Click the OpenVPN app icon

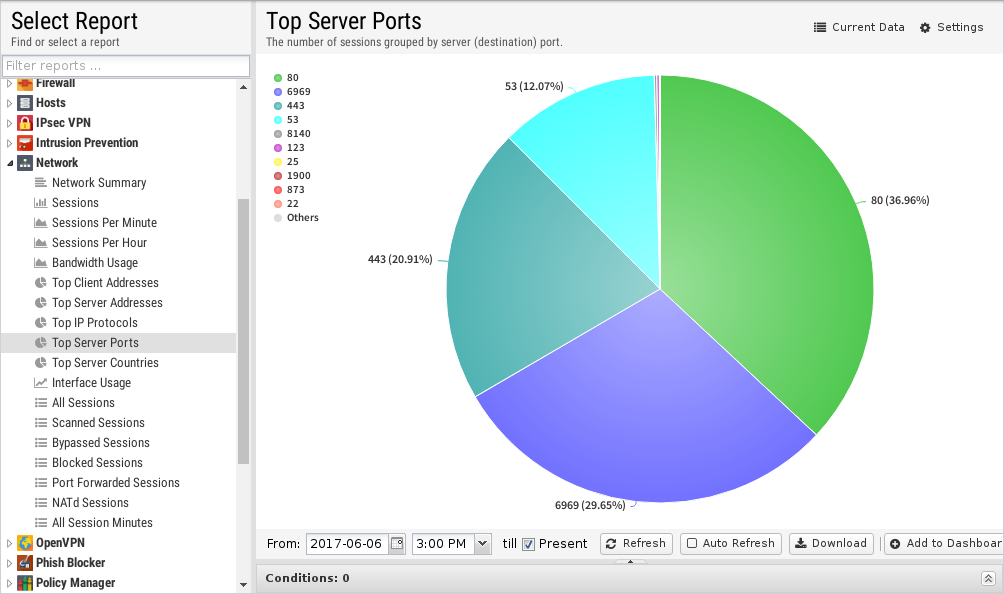tap(25, 543)
